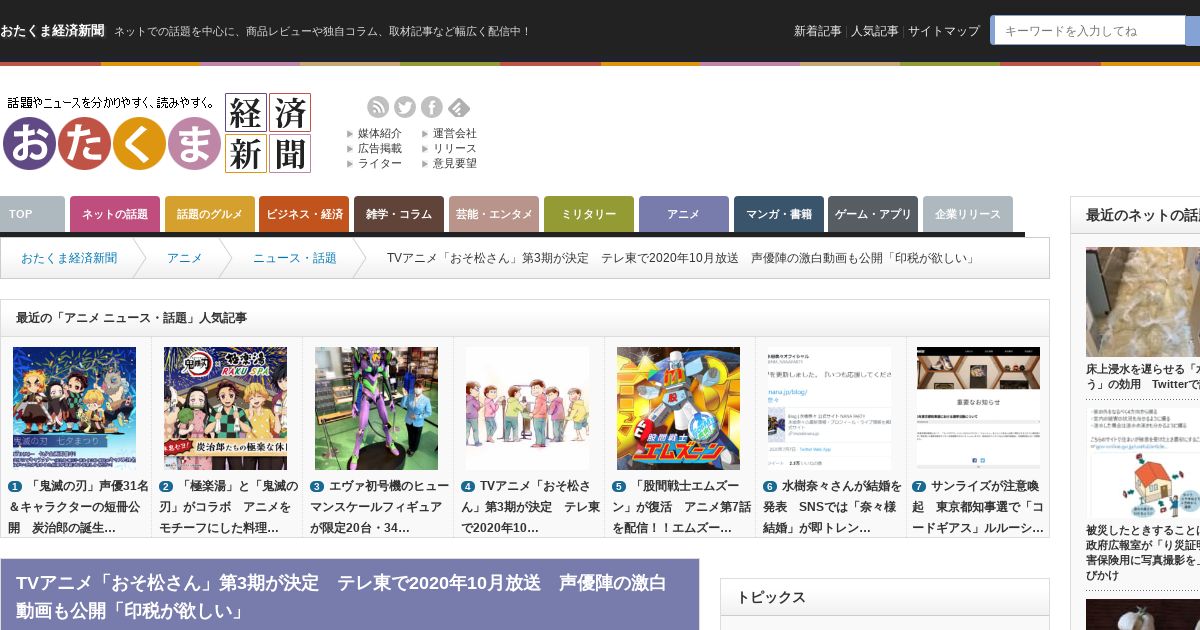The width and height of the screenshot is (1200, 630).
Task: Click アニメ breadcrumb link
Action: pos(185,258)
